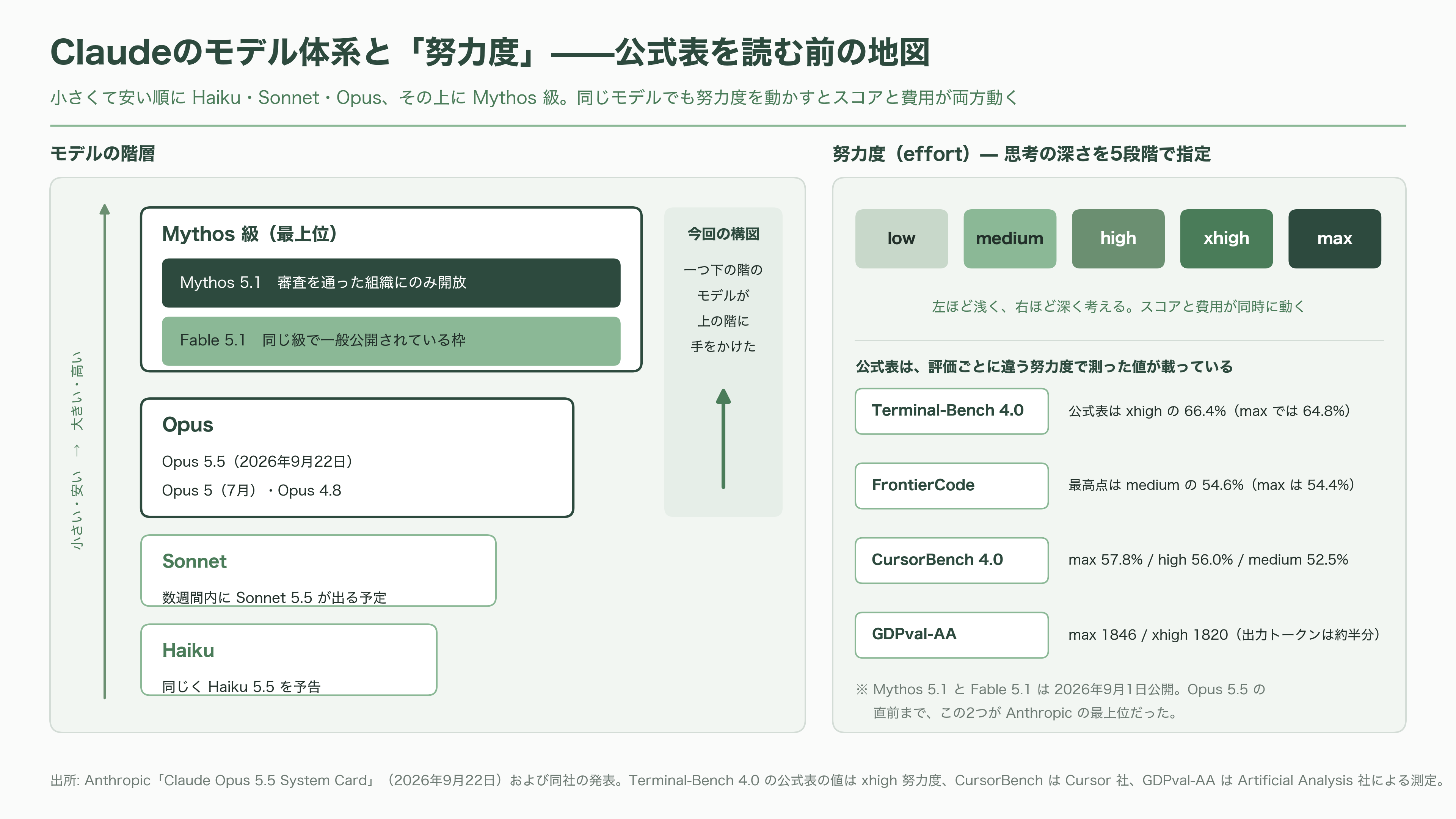
Task: Click the low effort level box
Action: coord(901,238)
